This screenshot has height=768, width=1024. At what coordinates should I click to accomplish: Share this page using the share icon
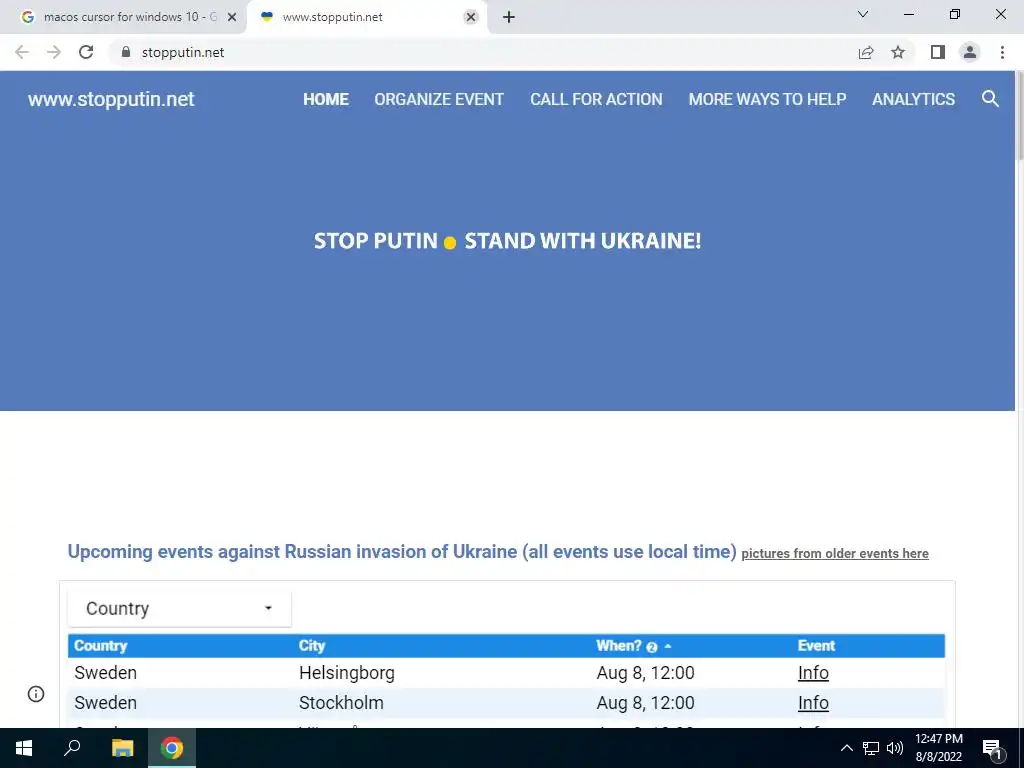click(866, 52)
